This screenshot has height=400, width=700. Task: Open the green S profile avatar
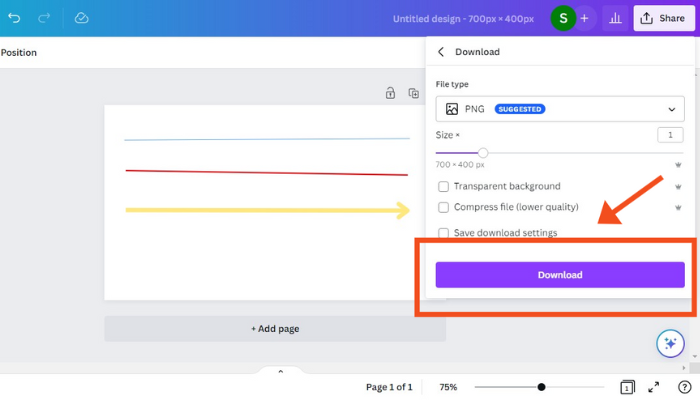coord(563,18)
